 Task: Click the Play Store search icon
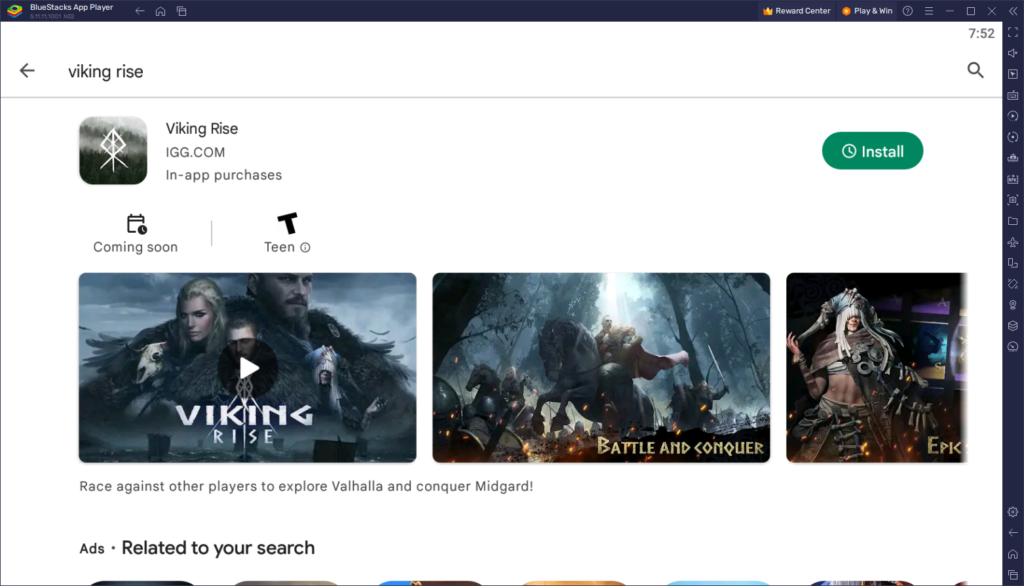(x=975, y=71)
